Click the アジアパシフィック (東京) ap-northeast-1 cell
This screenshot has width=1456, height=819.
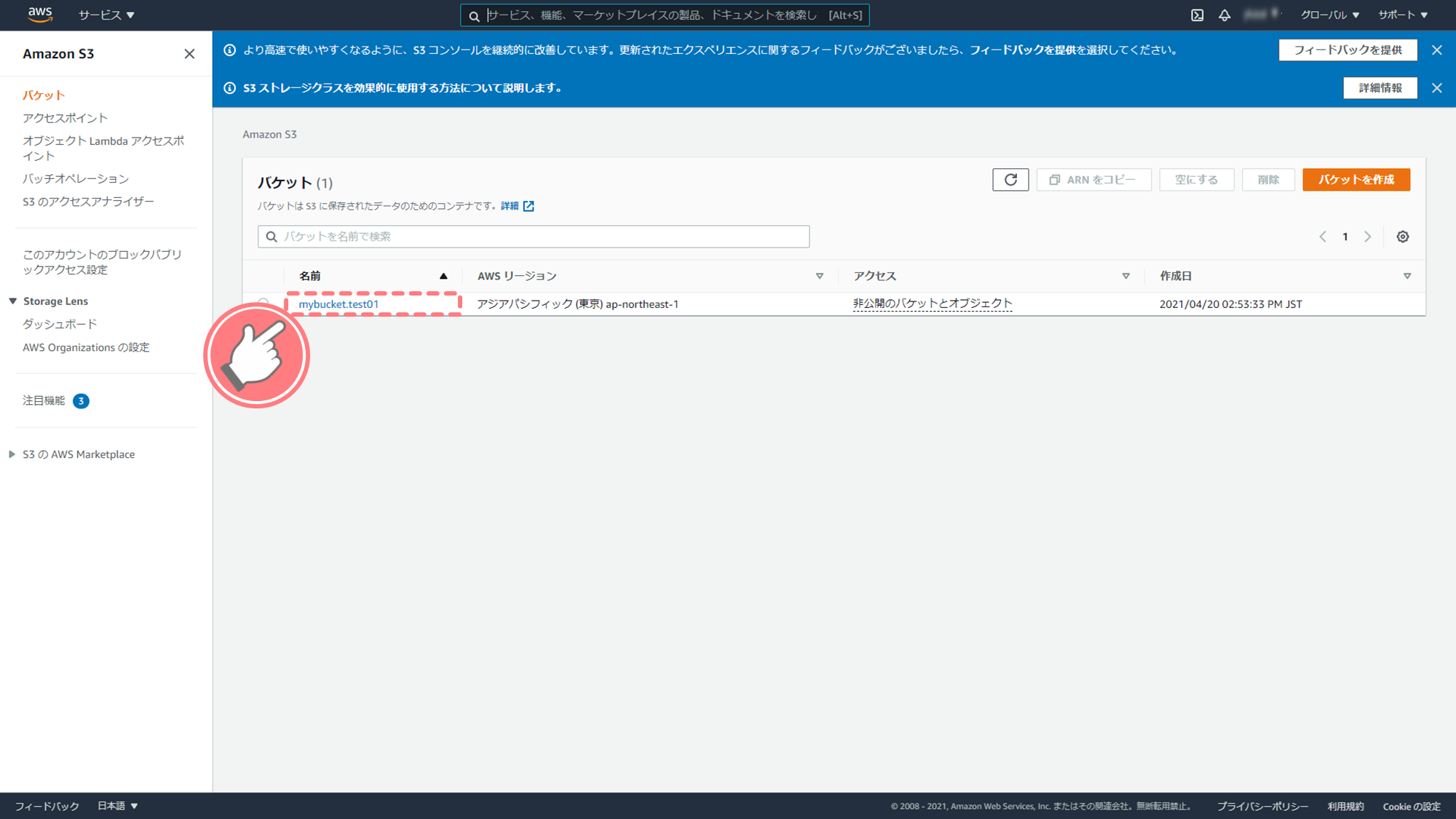[578, 304]
